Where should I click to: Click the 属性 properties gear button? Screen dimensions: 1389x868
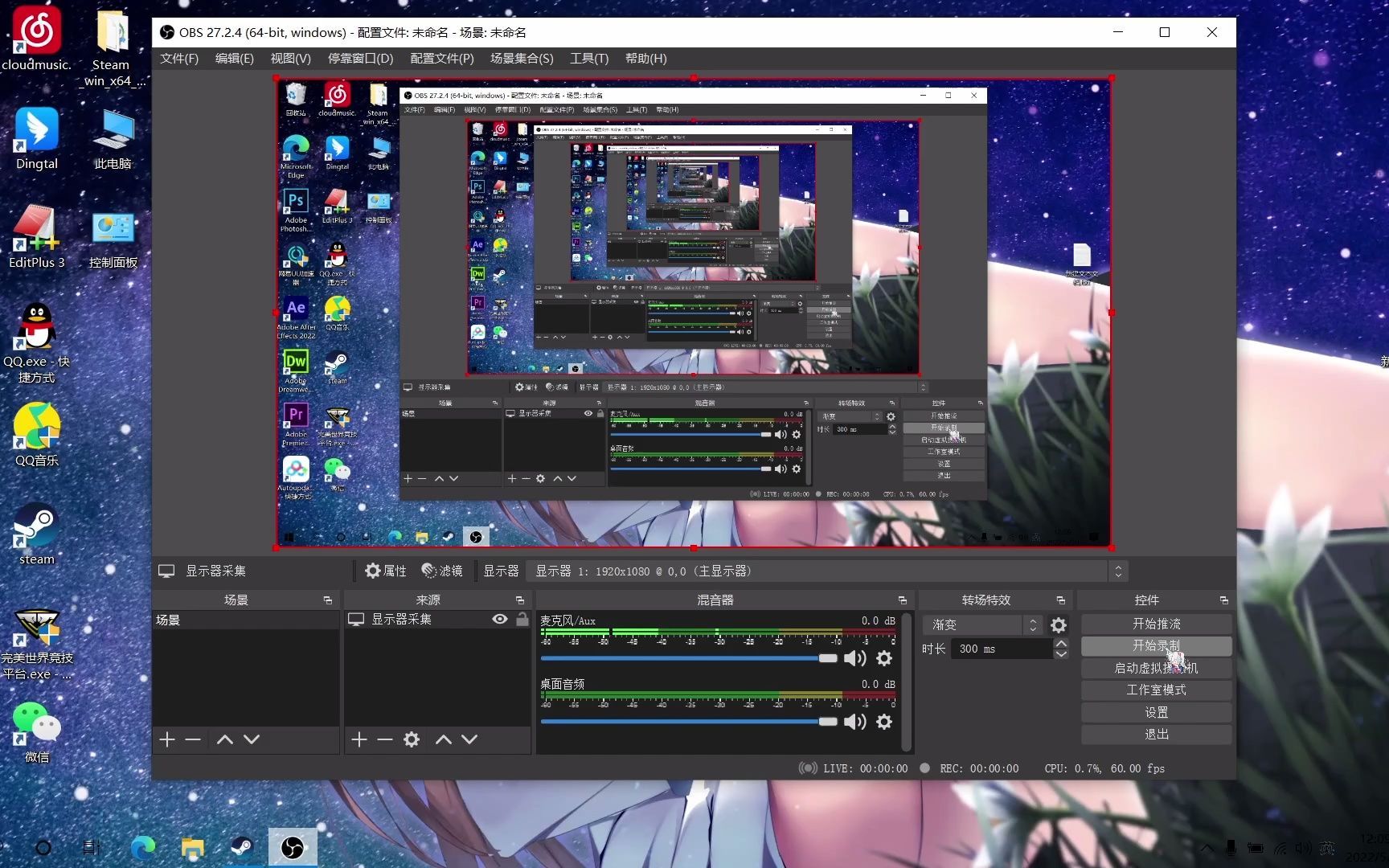(386, 571)
